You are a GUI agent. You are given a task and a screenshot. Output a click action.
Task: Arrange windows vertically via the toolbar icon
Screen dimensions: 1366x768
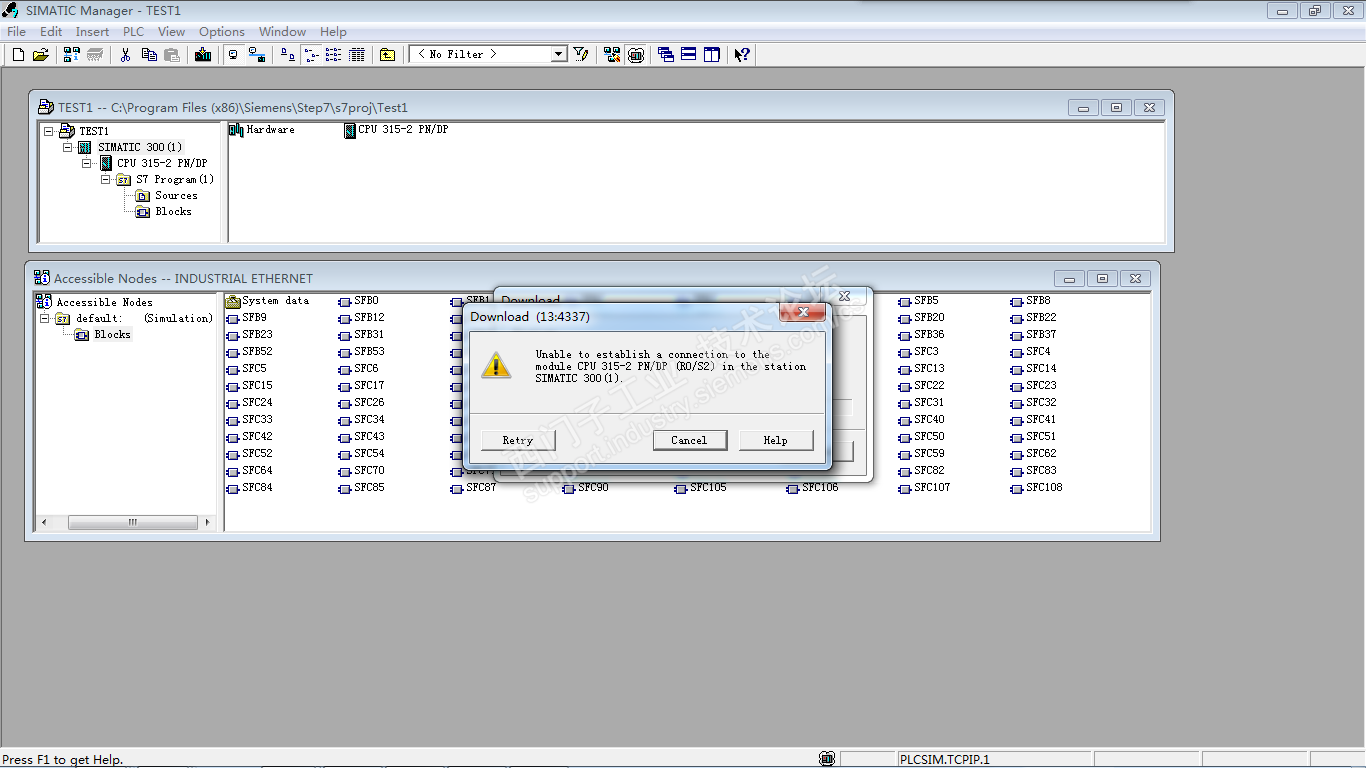coord(712,55)
